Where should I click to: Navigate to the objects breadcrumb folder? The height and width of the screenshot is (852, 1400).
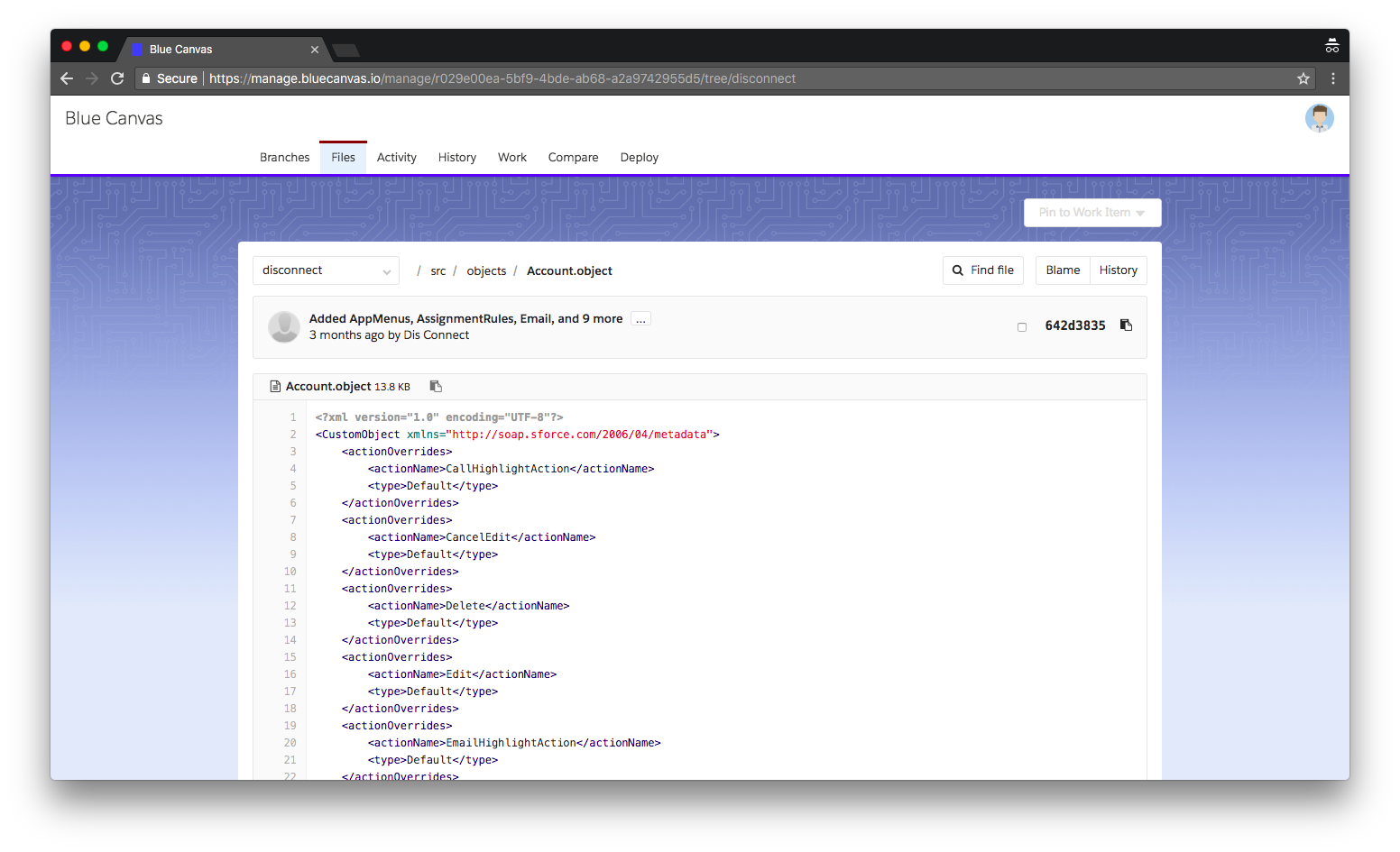click(x=486, y=271)
